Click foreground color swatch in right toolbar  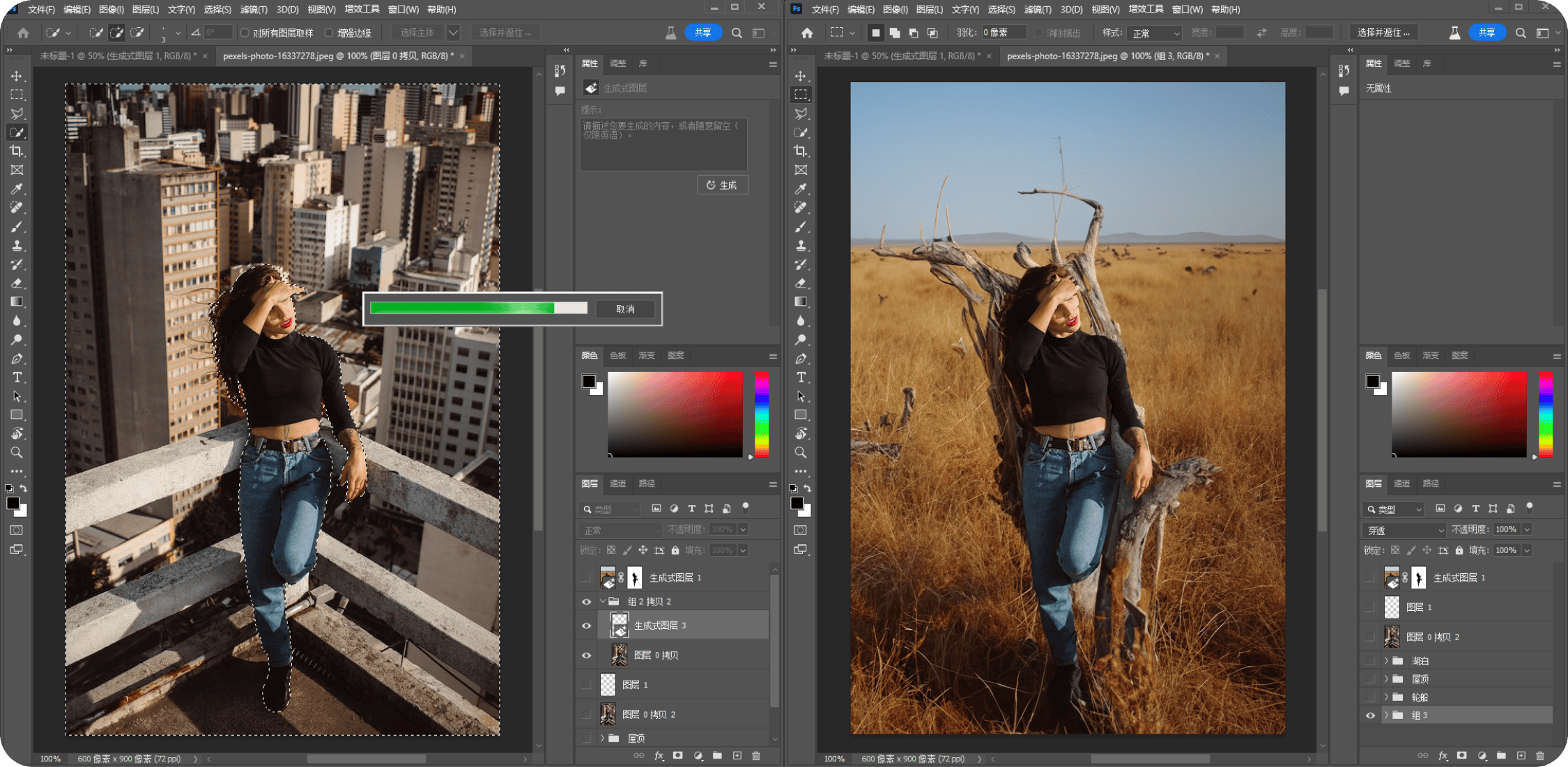click(x=797, y=503)
